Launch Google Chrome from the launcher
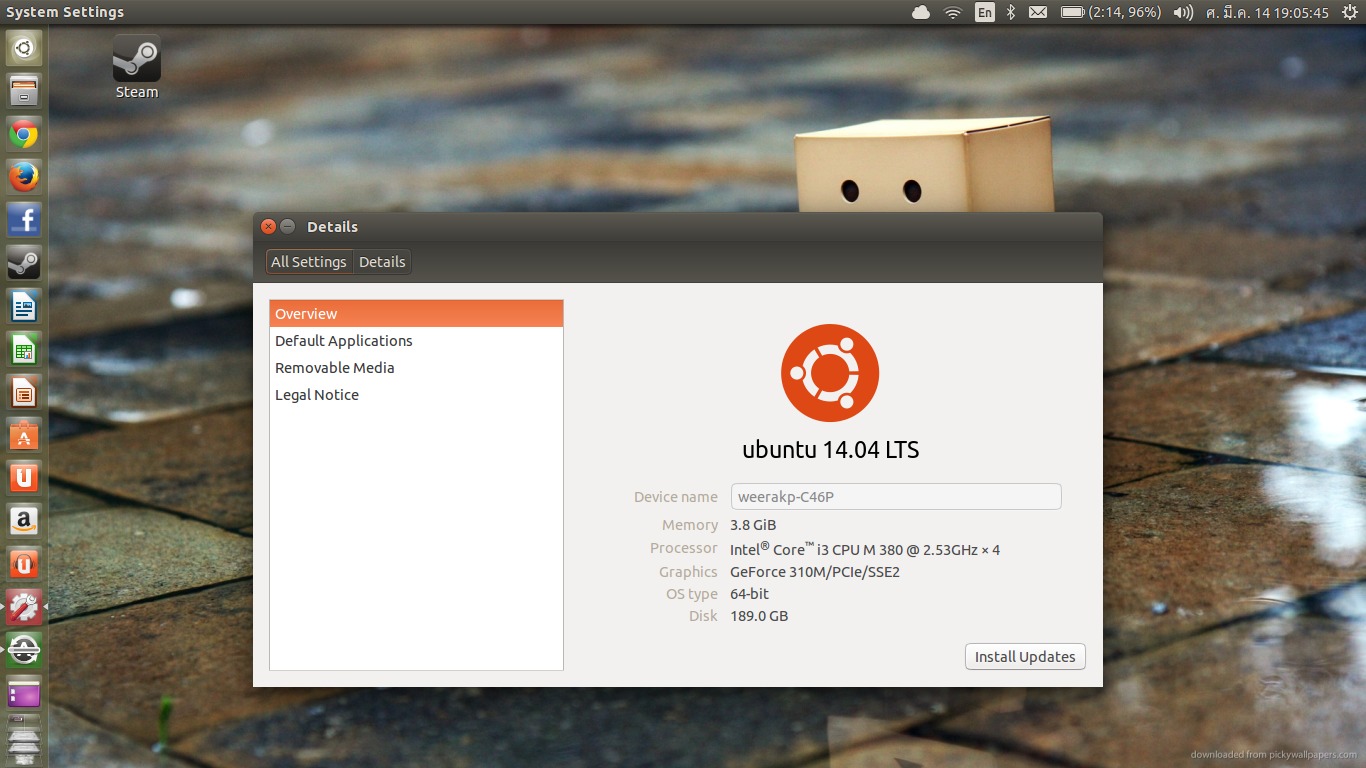The height and width of the screenshot is (768, 1366). (24, 133)
